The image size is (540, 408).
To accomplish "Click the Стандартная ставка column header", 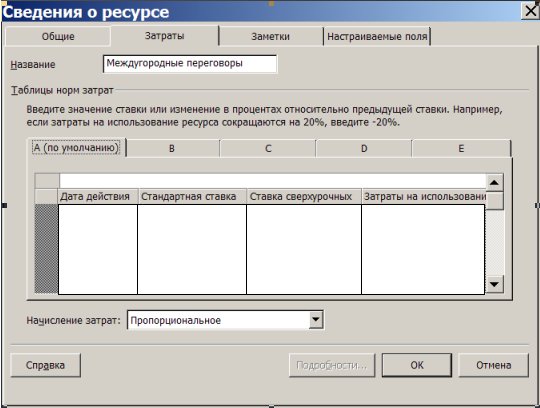I will tap(192, 196).
